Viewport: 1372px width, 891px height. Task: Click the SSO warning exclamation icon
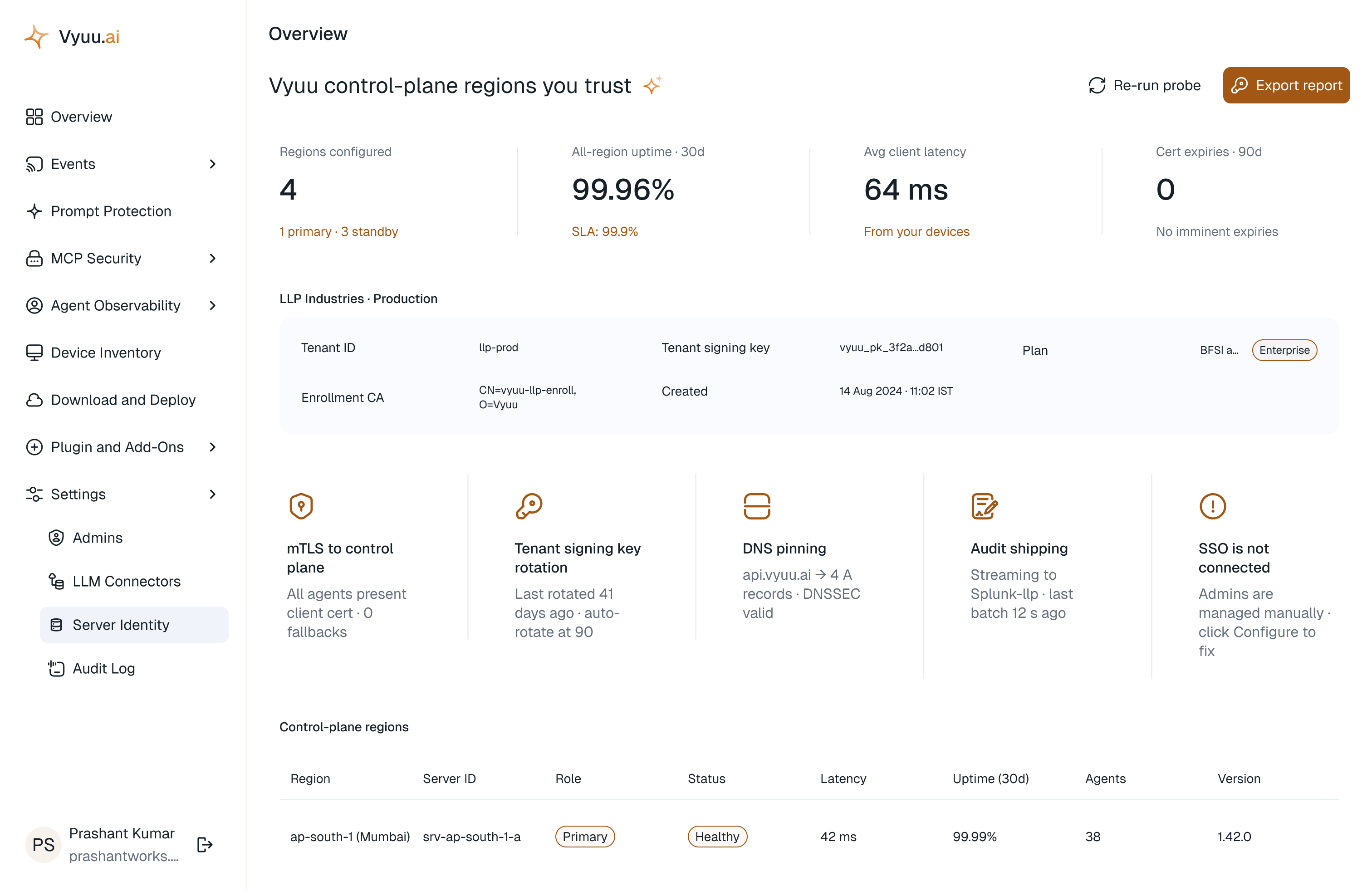(1212, 507)
